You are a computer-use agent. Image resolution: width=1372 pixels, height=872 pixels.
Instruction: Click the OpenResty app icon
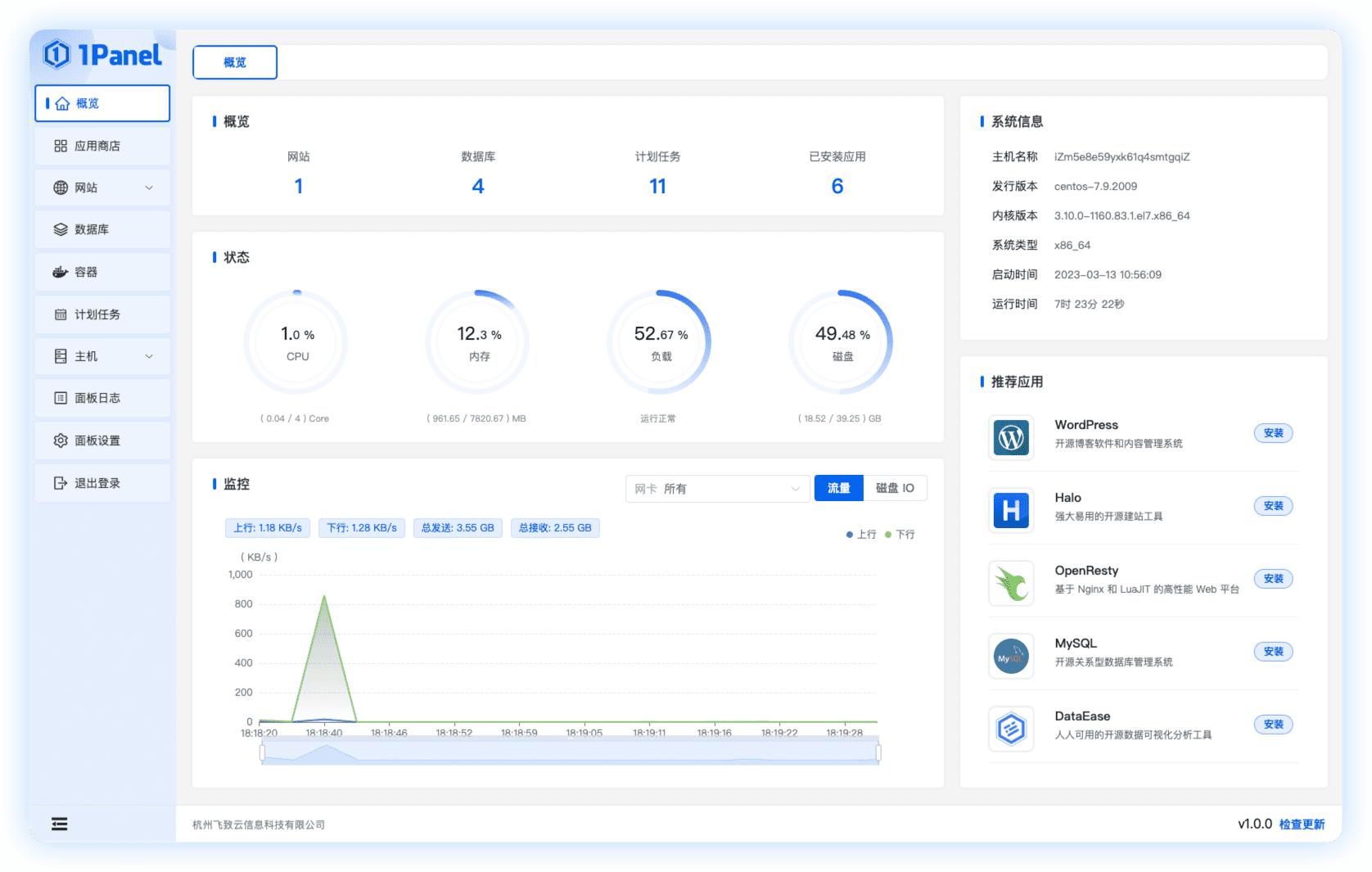1011,584
